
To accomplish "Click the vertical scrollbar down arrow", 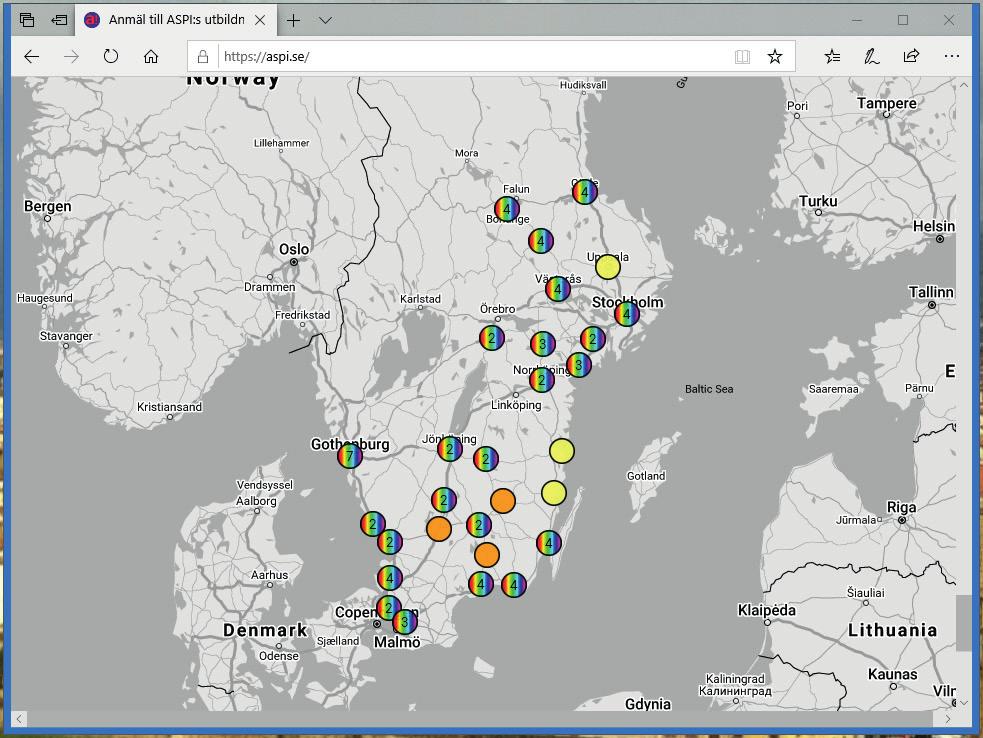I will coord(964,703).
